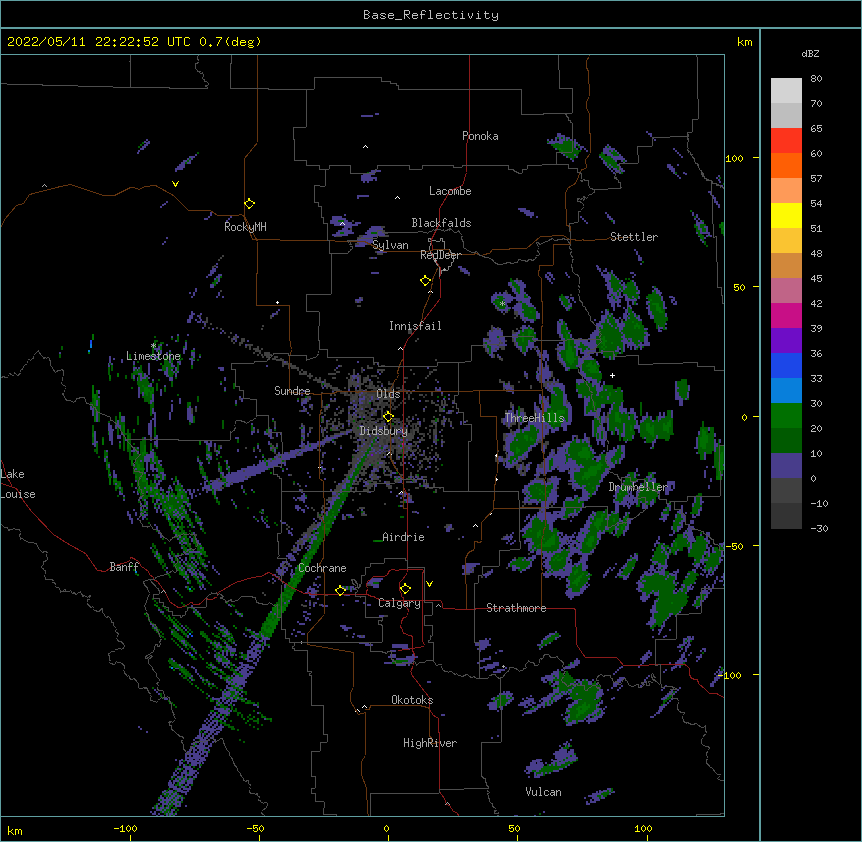Click the 100 tick label on the right axis

coord(734,158)
